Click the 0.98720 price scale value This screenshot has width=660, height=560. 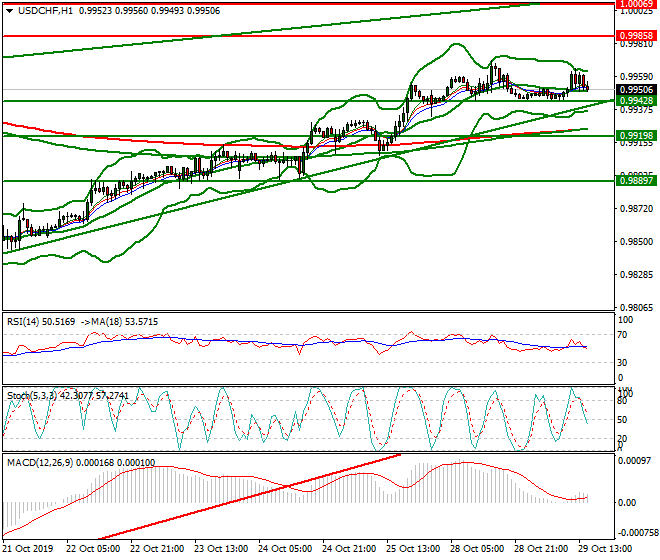636,209
